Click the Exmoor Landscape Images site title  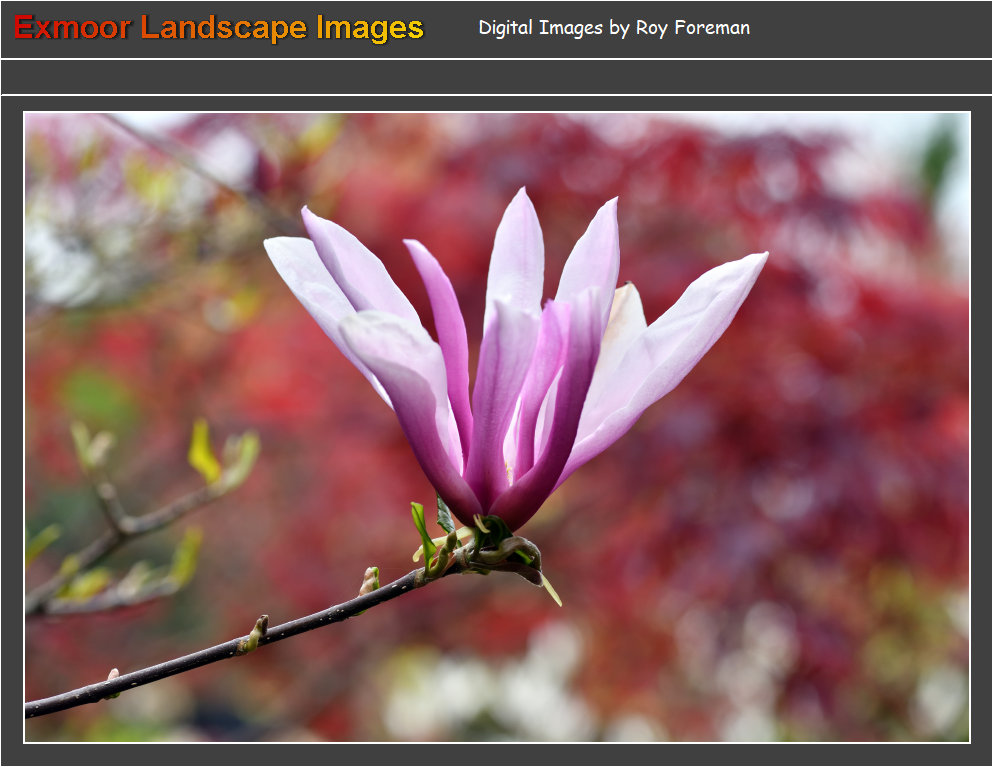[x=218, y=28]
